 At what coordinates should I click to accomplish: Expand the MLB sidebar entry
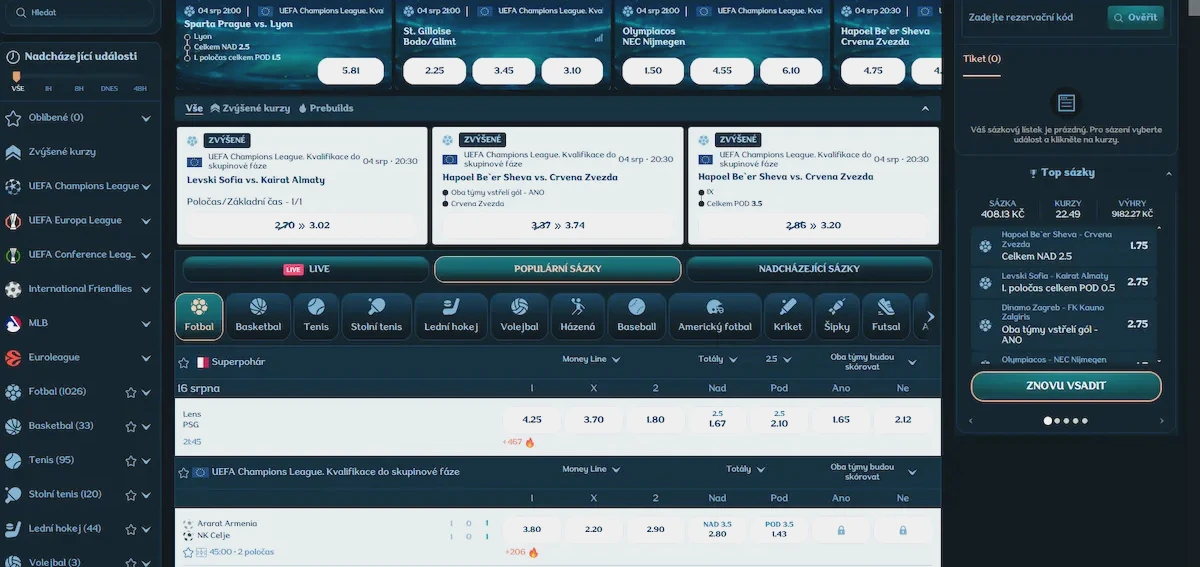coord(146,324)
